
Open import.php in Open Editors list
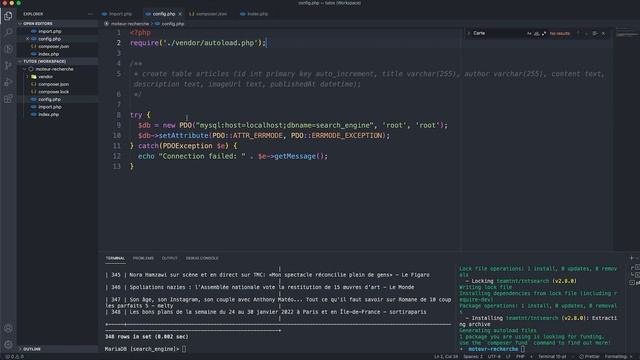click(50, 31)
